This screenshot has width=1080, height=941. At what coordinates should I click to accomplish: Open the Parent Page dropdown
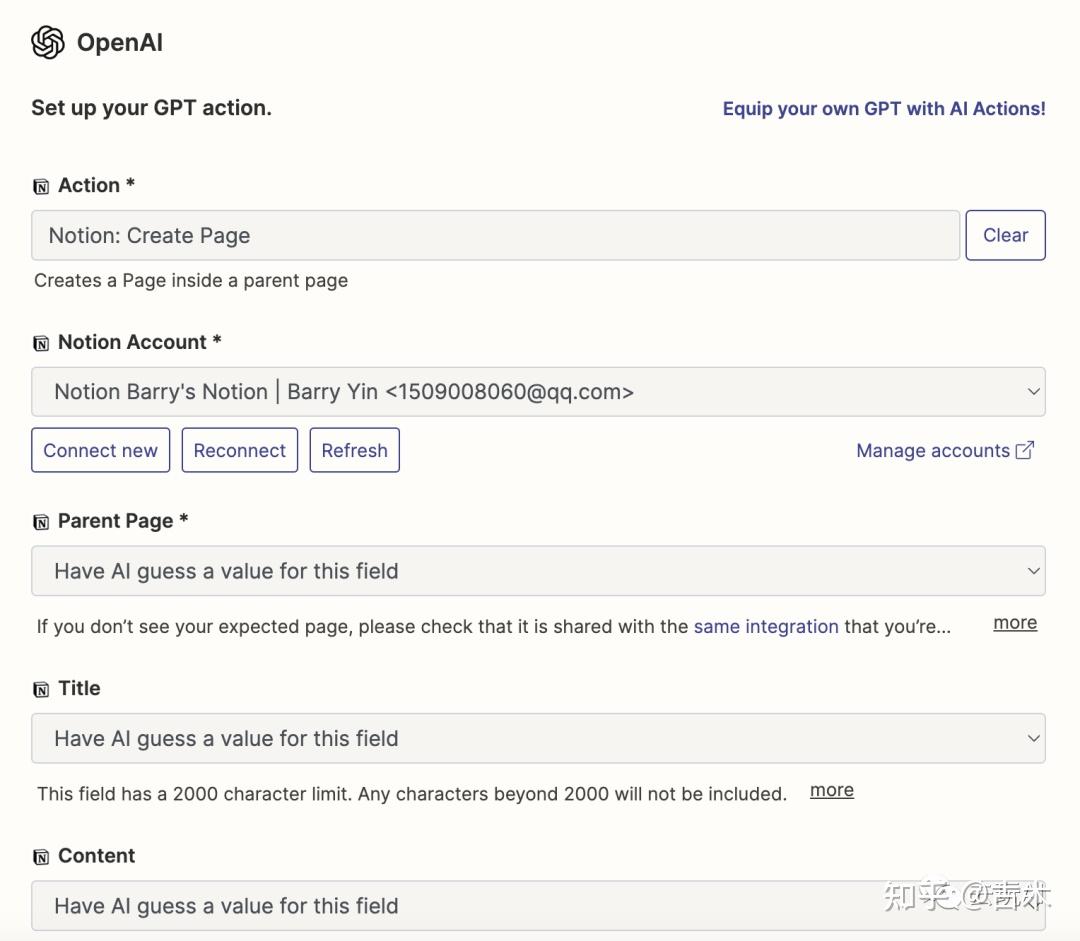click(x=538, y=570)
